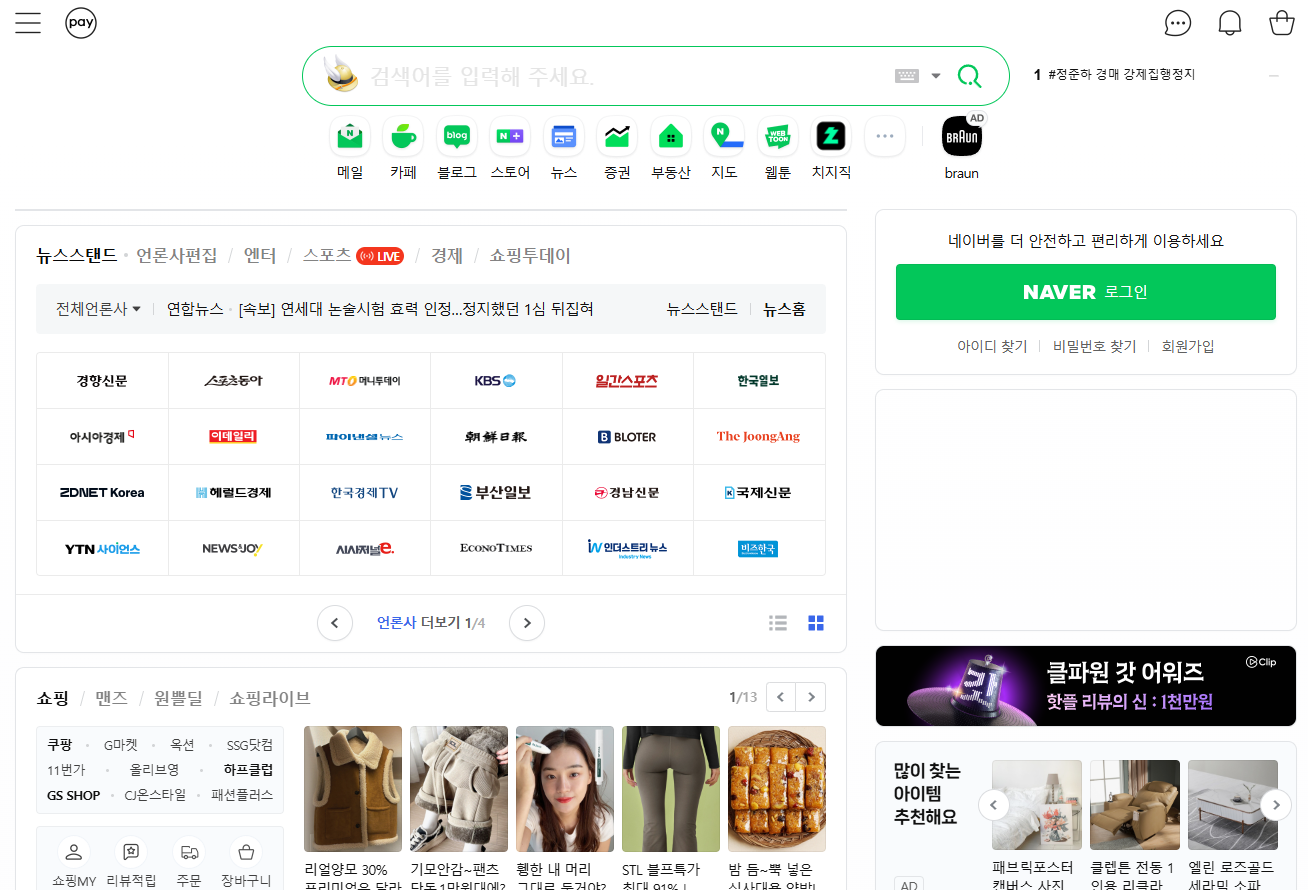
Task: Click the green NAVER 로그인 button
Action: click(1086, 292)
